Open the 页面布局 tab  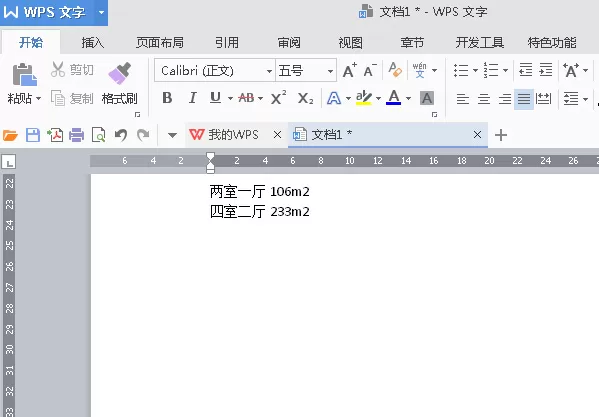(160, 42)
